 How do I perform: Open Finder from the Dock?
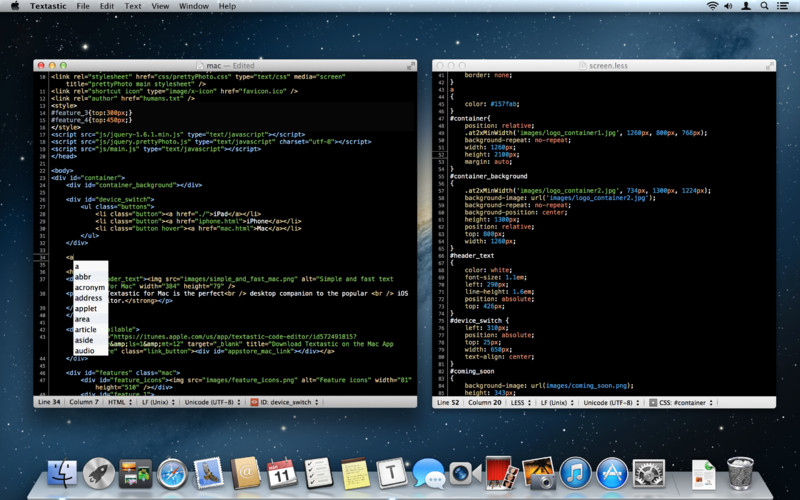click(62, 473)
